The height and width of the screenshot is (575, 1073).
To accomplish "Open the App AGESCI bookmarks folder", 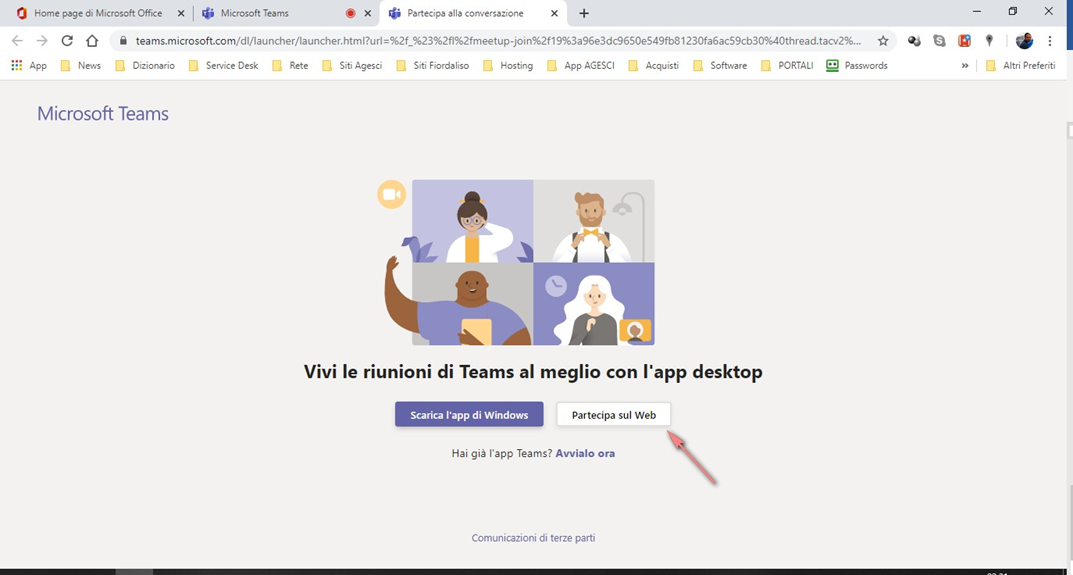I will (581, 66).
